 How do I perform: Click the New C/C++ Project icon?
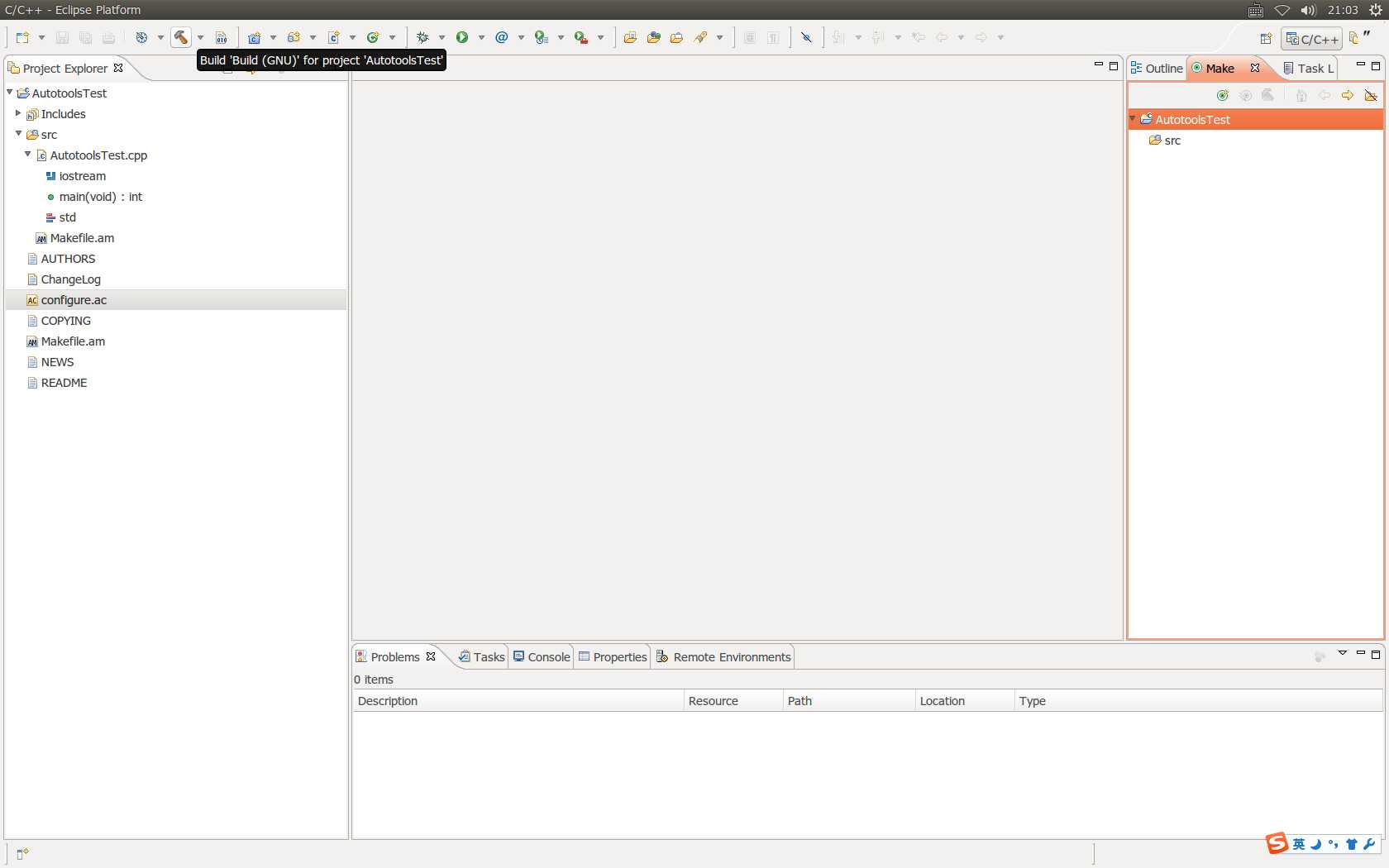255,37
